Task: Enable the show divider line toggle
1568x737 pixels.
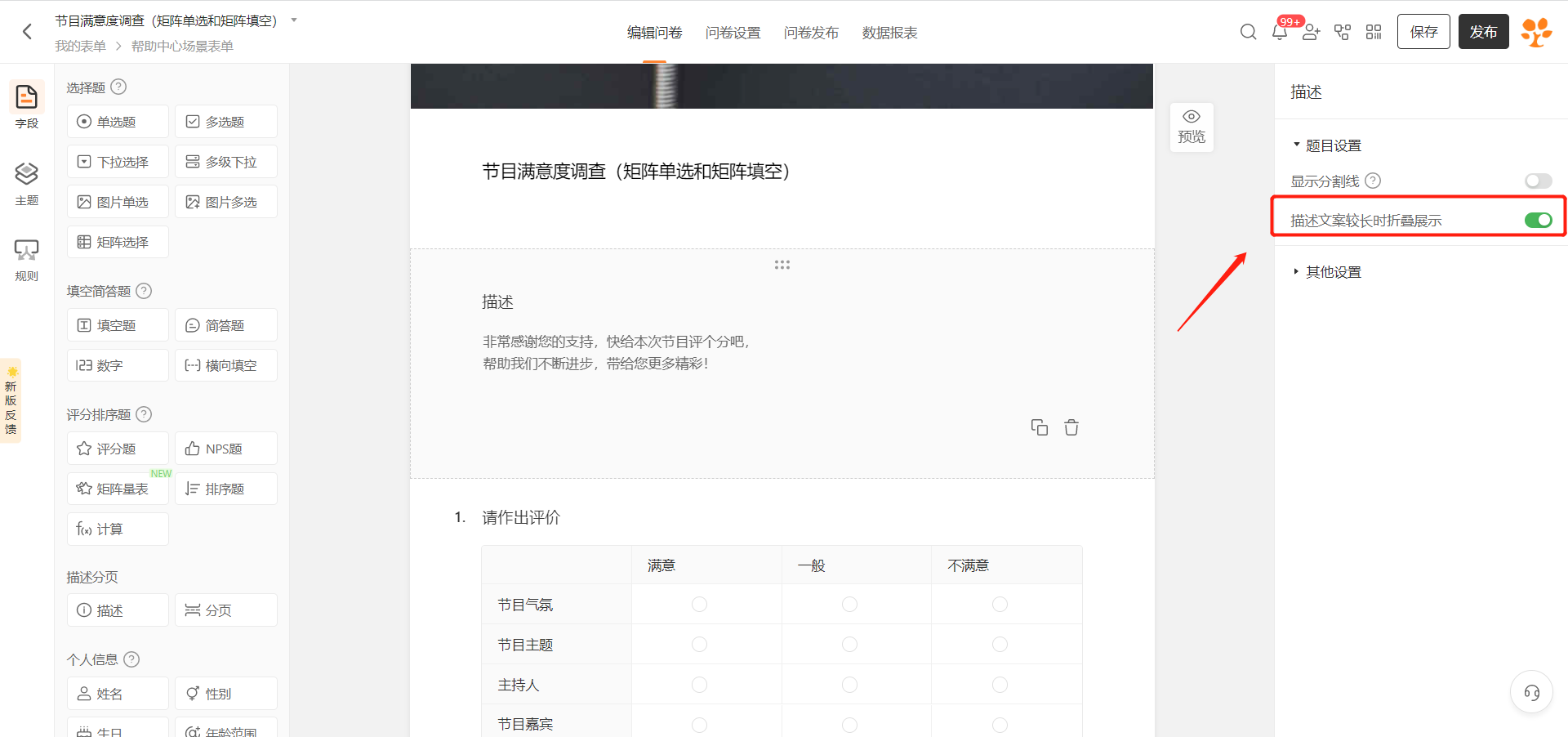Action: point(1538,181)
